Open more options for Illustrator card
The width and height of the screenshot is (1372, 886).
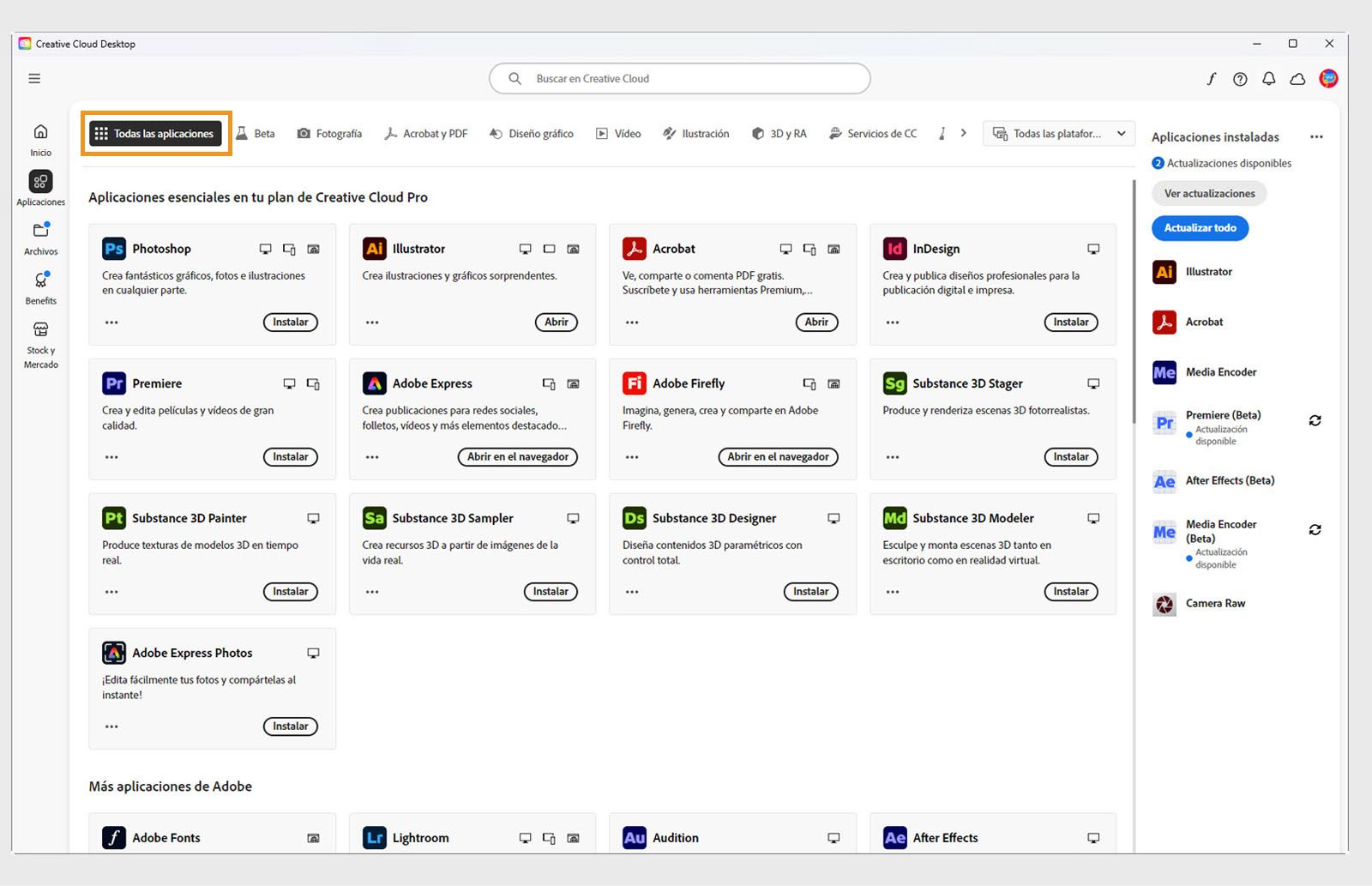point(371,322)
